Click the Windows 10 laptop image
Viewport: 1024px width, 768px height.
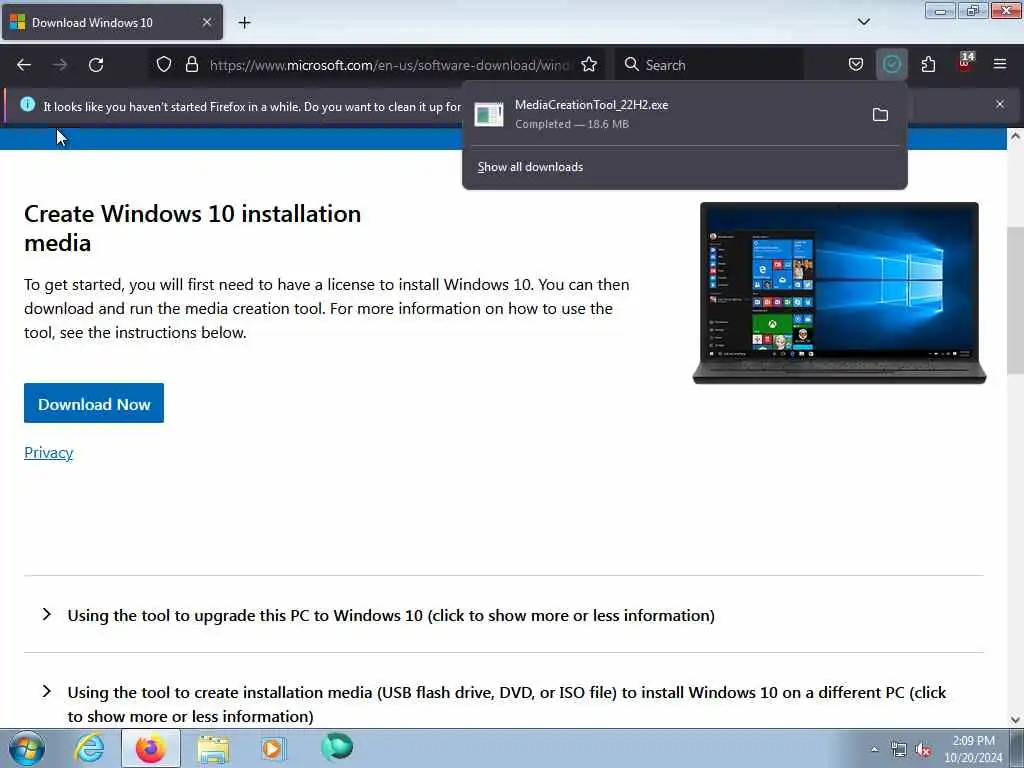(839, 293)
